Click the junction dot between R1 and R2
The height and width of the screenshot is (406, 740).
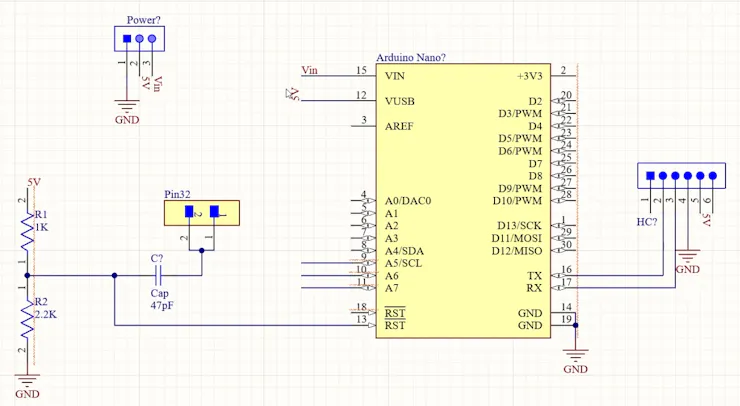click(x=27, y=276)
